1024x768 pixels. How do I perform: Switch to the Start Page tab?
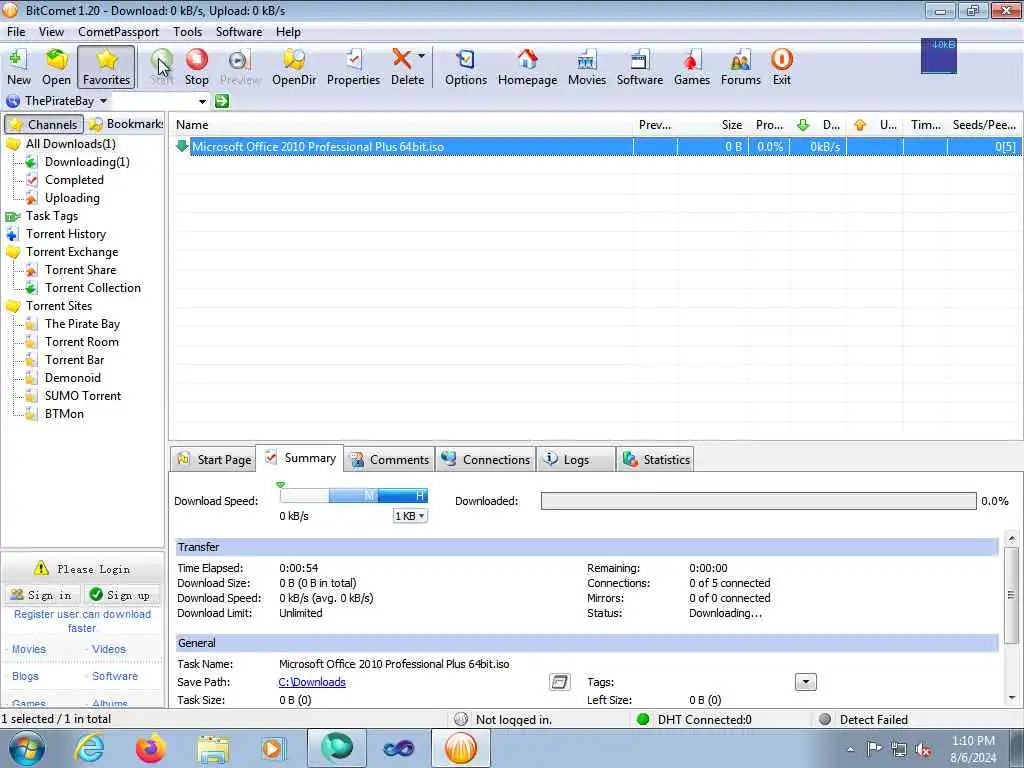[x=214, y=460]
